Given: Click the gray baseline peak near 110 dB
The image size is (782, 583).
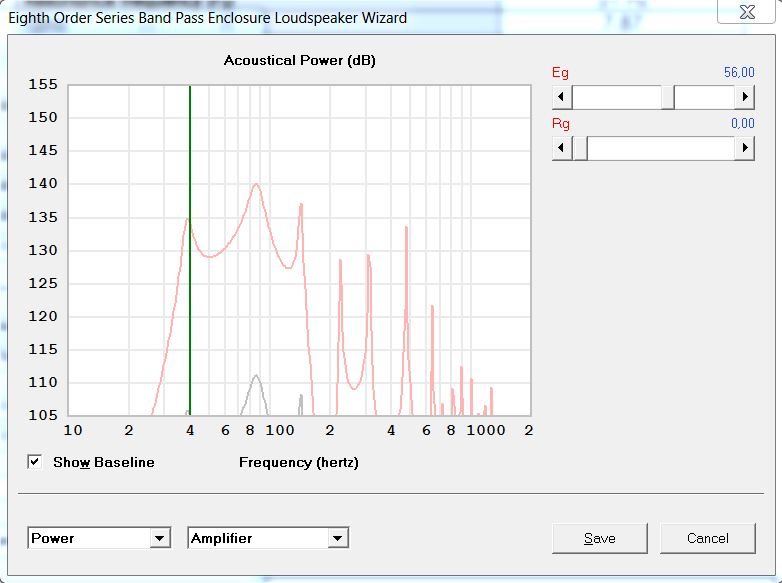Looking at the screenshot, I should (256, 376).
